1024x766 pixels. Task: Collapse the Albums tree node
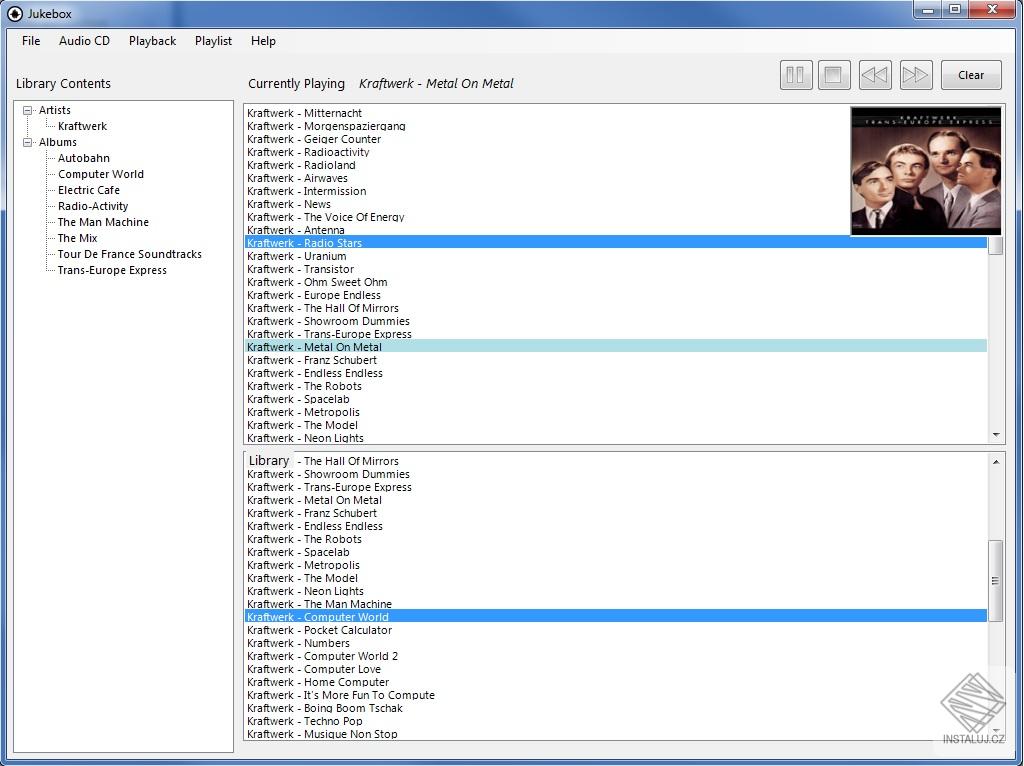coord(27,142)
